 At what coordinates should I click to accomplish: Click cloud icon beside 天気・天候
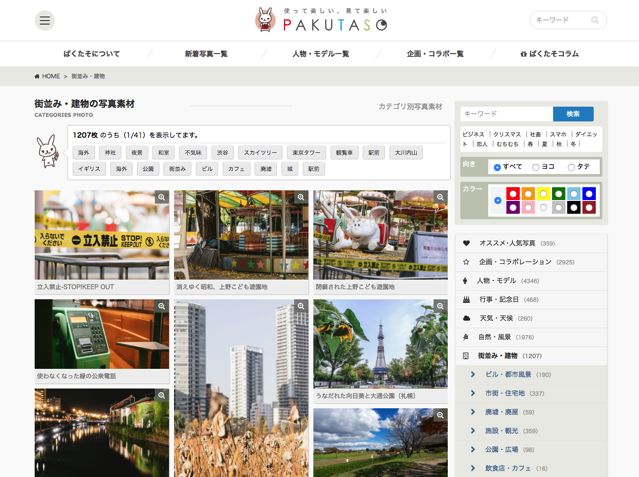point(467,318)
